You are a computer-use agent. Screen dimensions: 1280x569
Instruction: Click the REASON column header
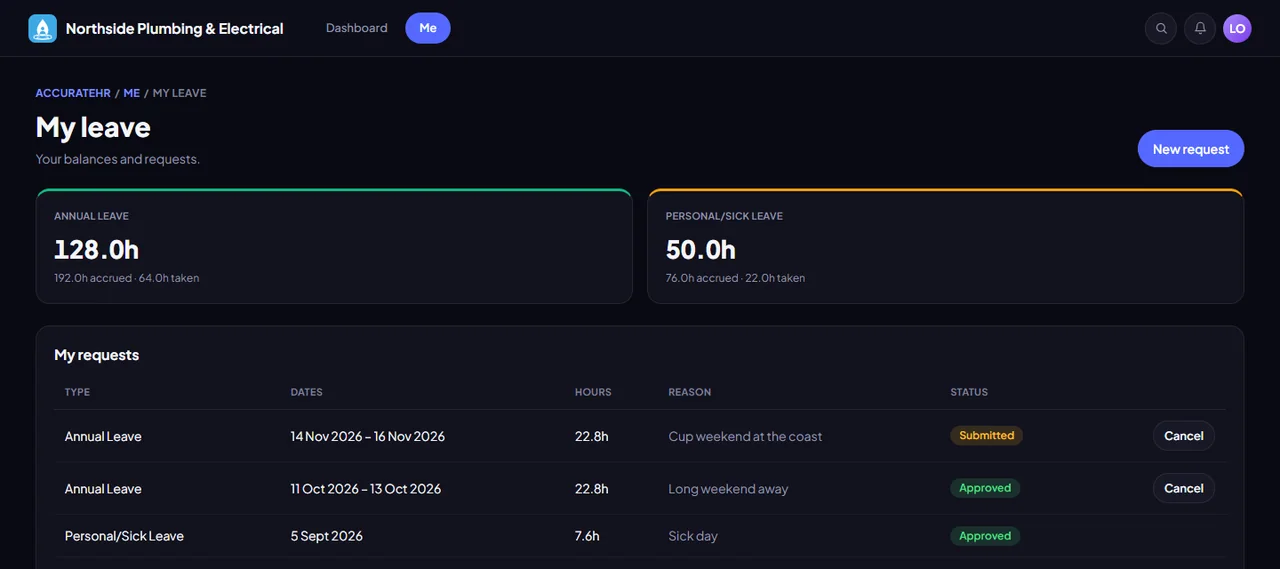click(x=690, y=392)
